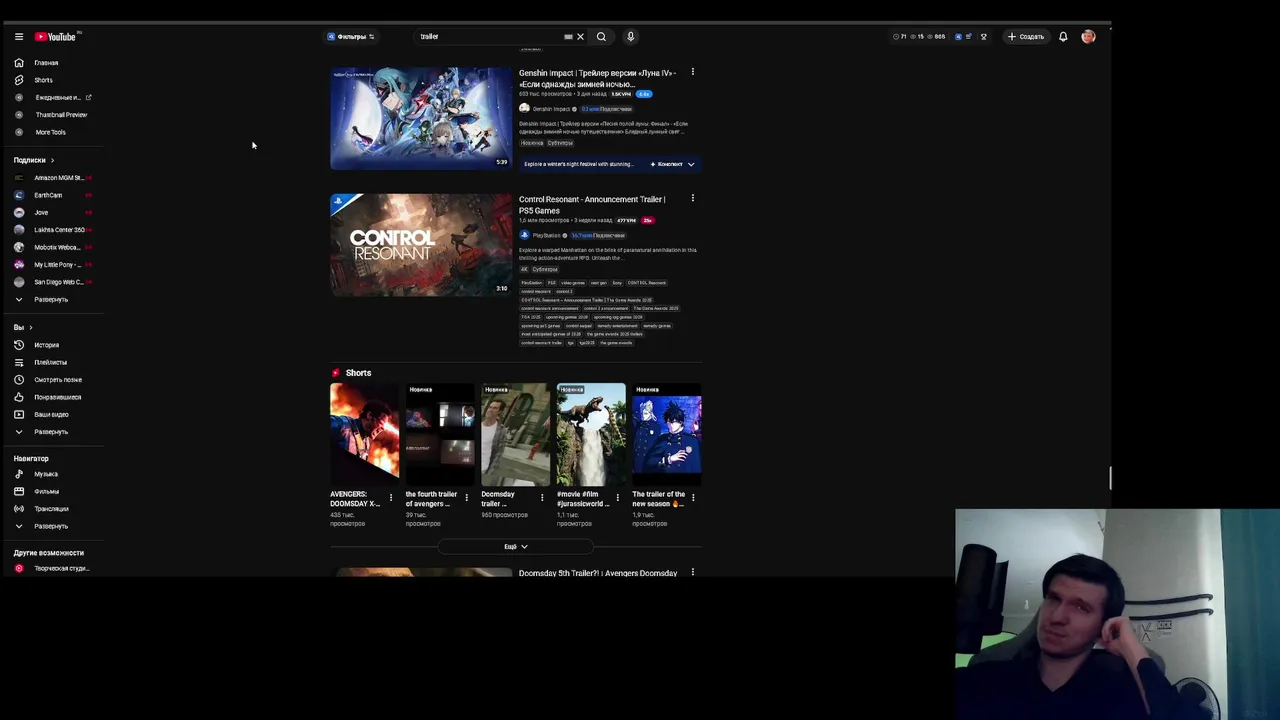This screenshot has width=1280, height=720.
Task: Open the PlayStation channel name
Action: [546, 235]
